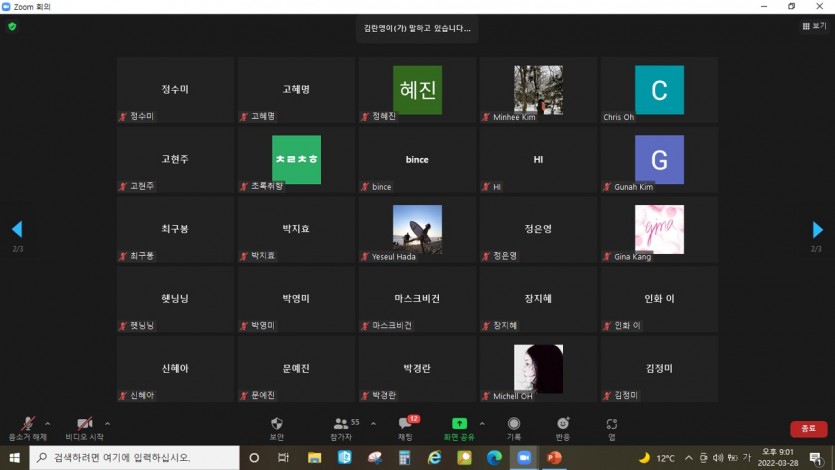Click green encryption shield icon
Screen dimensions: 835x470
(x=12, y=26)
